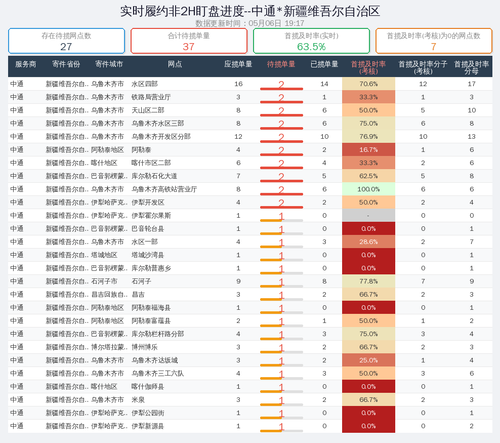500x443 pixels.
Task: Select the 乌鲁木齐高铁站营业厅 station row
Action: pos(250,189)
